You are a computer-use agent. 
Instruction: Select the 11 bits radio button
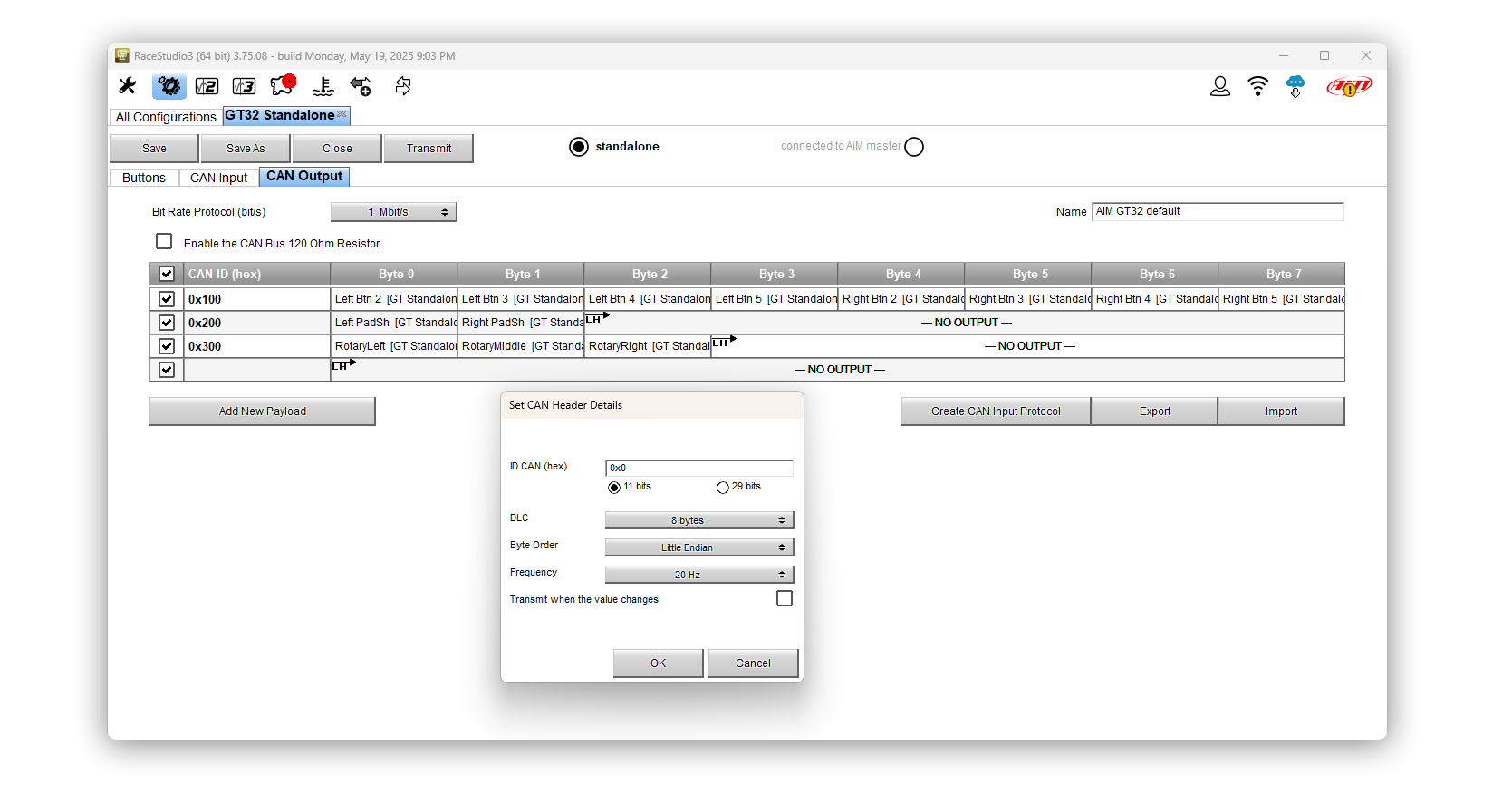click(x=614, y=488)
